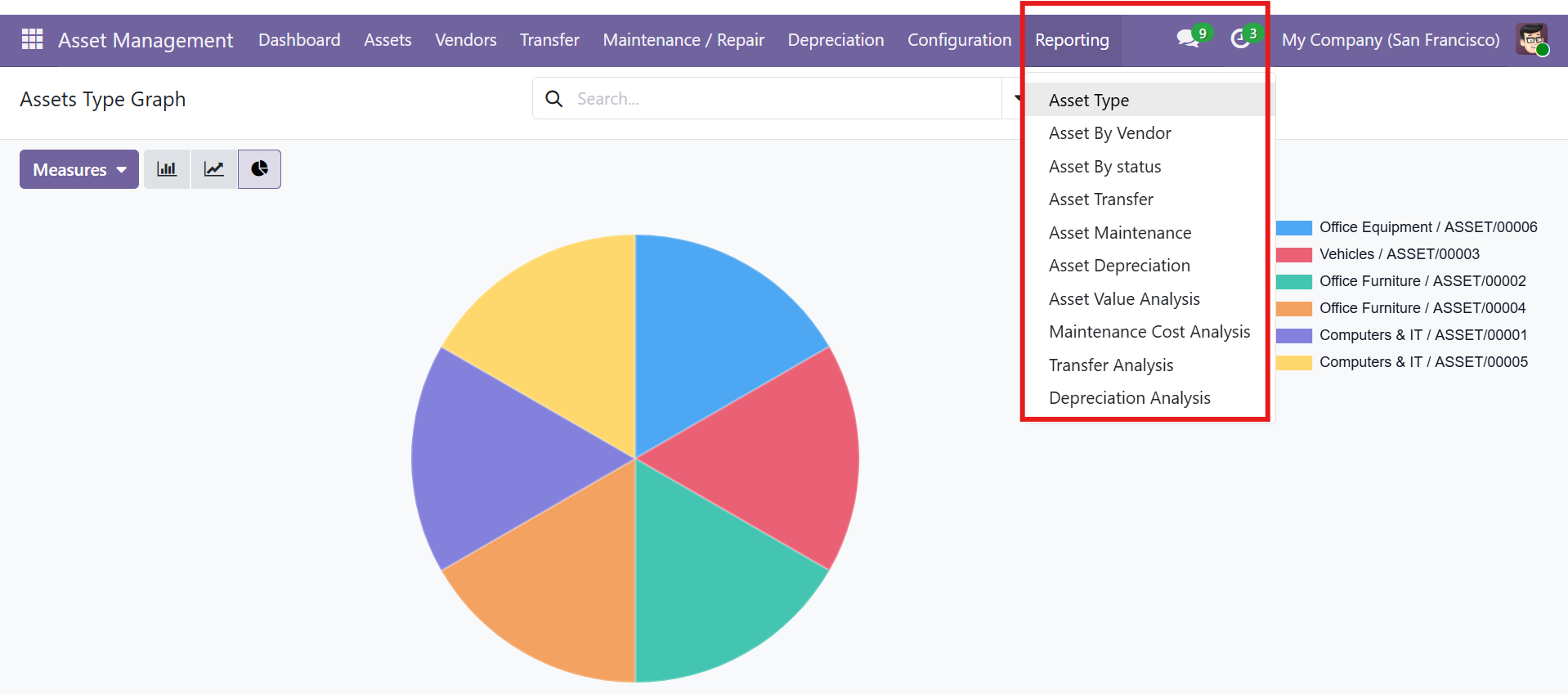The height and width of the screenshot is (694, 1568).
Task: Open the Dashboard menu
Action: pyautogui.click(x=299, y=40)
